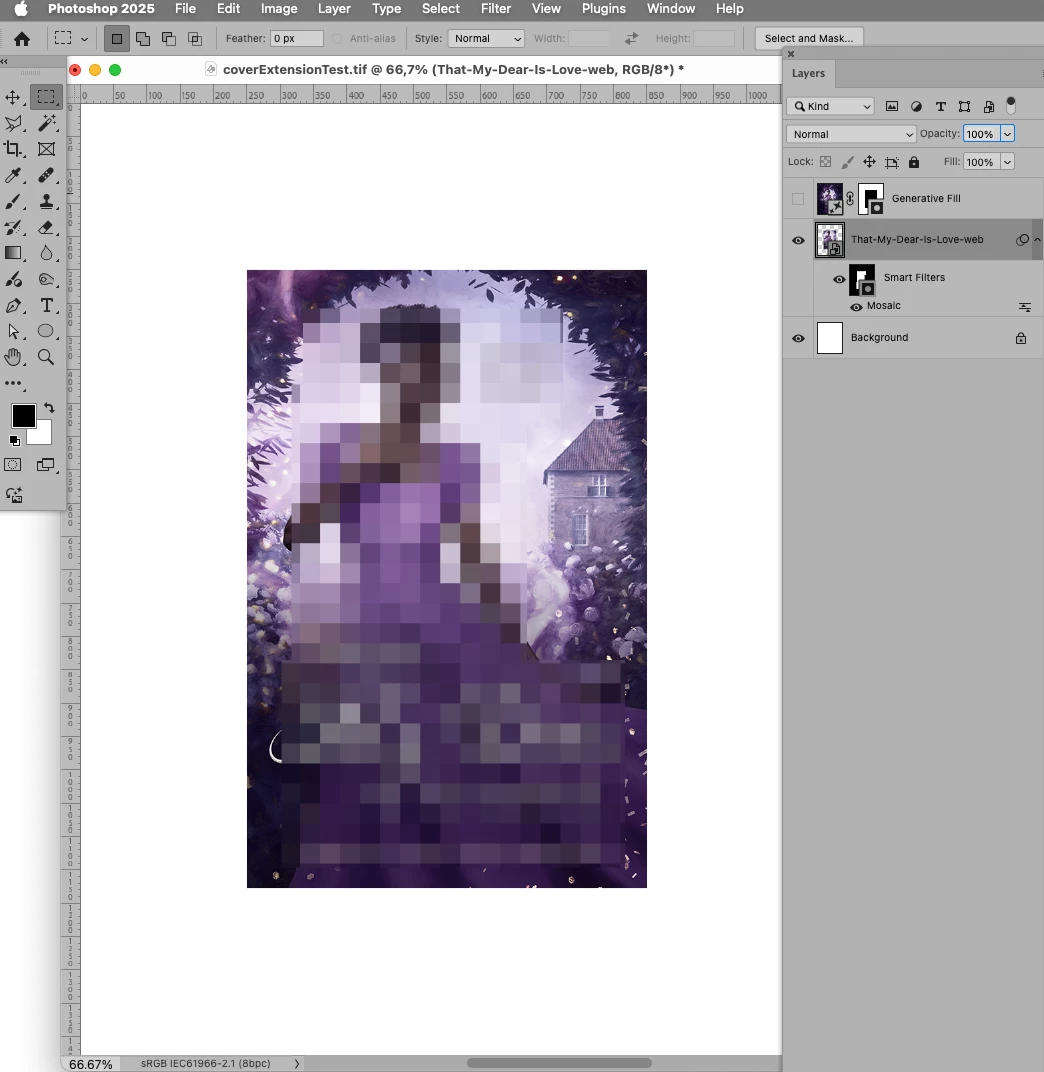Open the Layer menu
Screen dimensions: 1044x1072
coord(334,9)
